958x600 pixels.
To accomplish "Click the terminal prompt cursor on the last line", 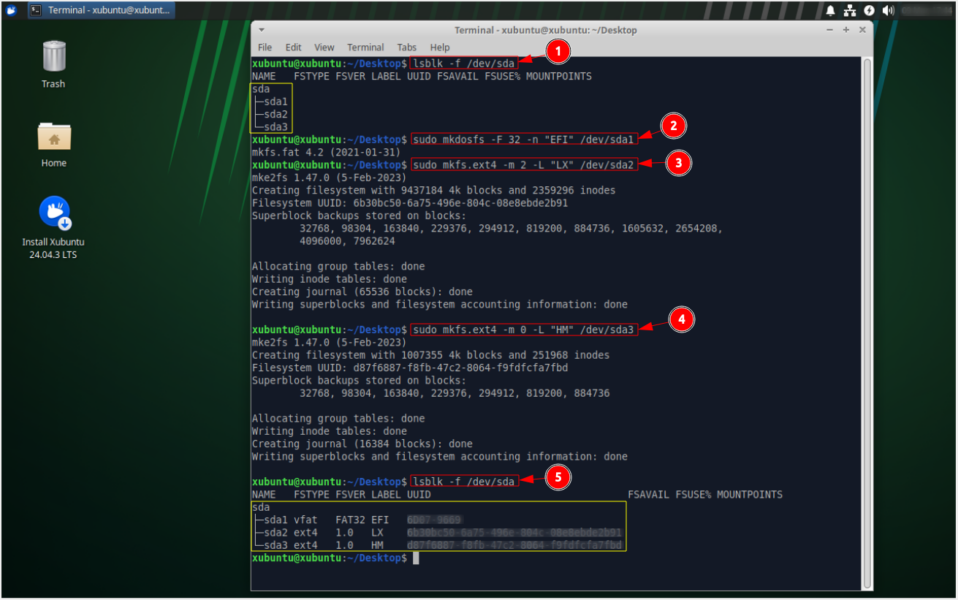I will 415,557.
